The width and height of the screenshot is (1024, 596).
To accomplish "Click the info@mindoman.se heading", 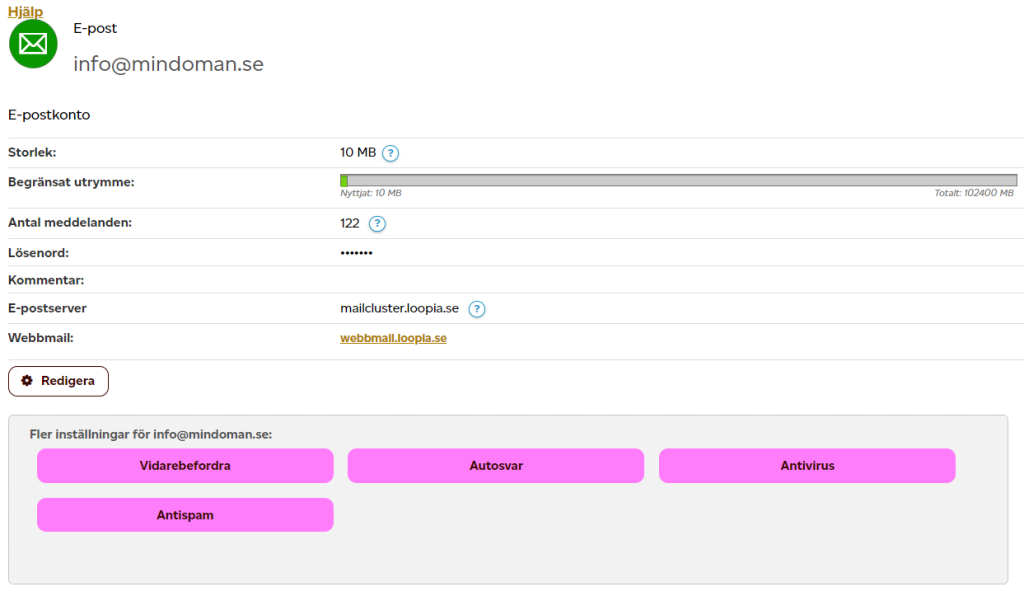I will 168,64.
